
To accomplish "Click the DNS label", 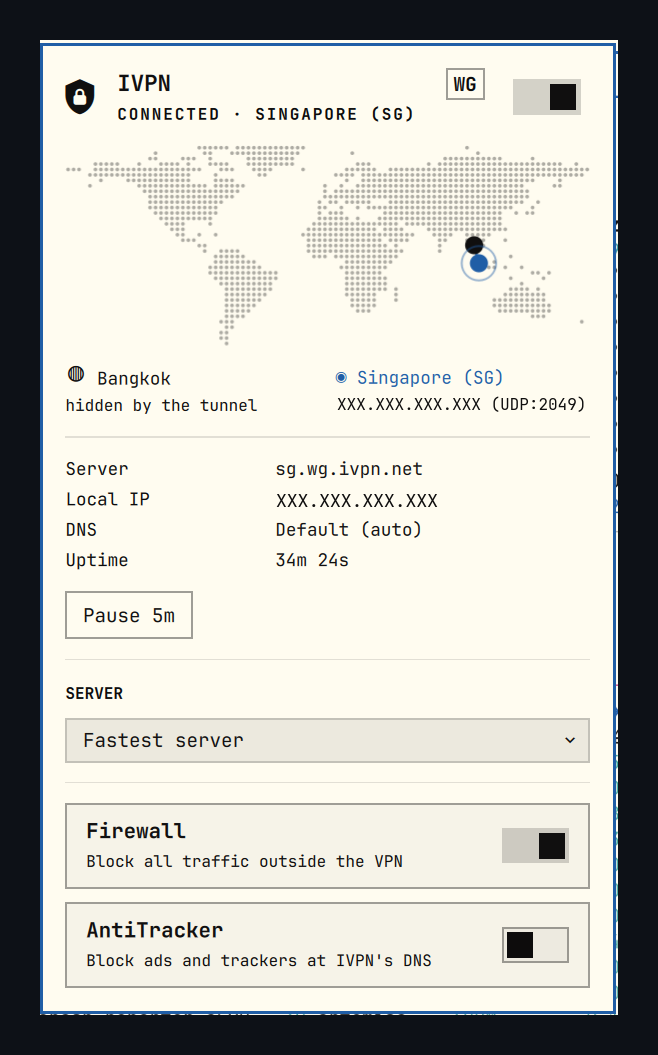I will click(81, 530).
